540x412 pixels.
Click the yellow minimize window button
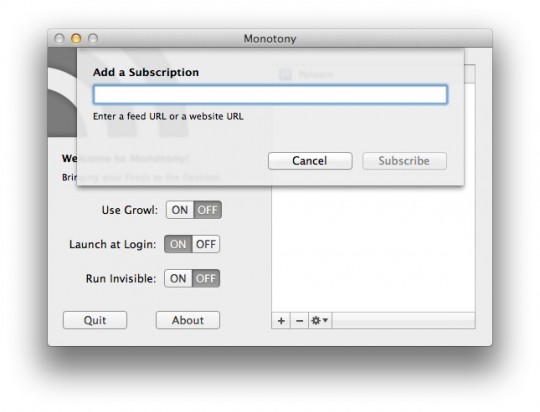click(76, 38)
